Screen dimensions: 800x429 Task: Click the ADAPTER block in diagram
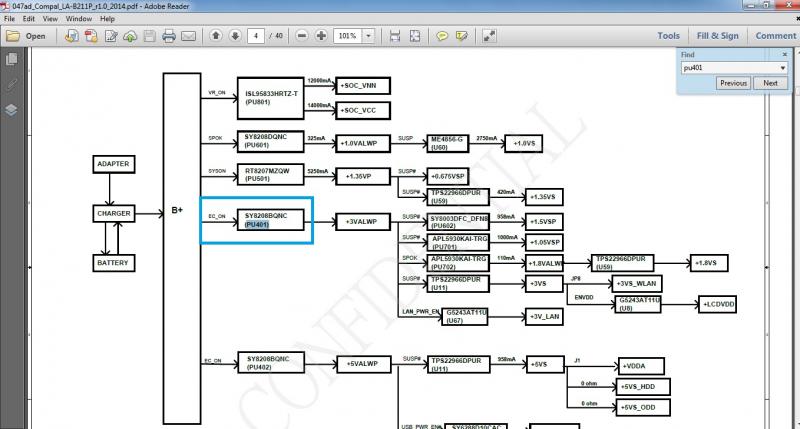(x=114, y=164)
